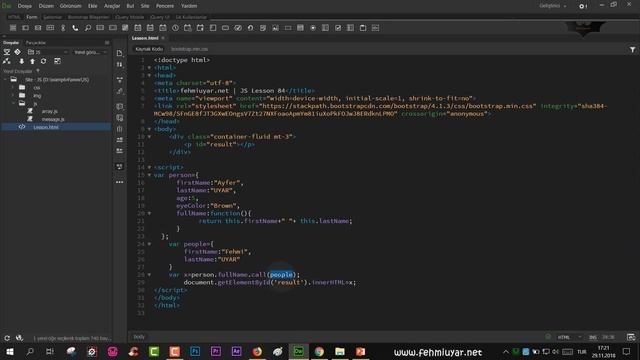Select array.js in file tree
This screenshot has width=640, height=360.
tap(50, 111)
